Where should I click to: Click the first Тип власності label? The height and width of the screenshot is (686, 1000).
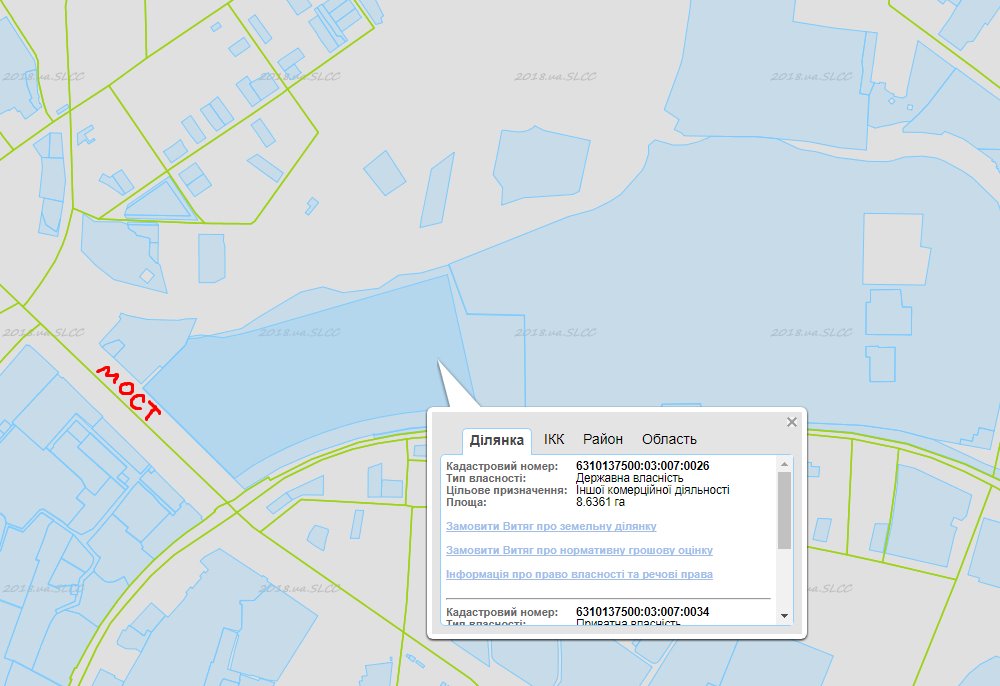coord(486,478)
